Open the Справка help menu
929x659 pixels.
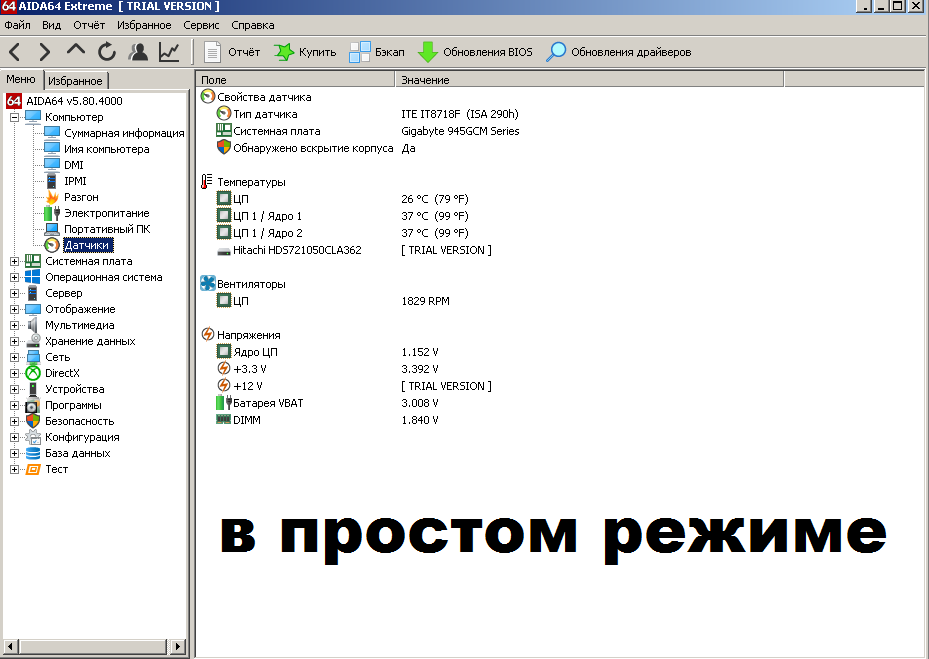click(x=252, y=25)
